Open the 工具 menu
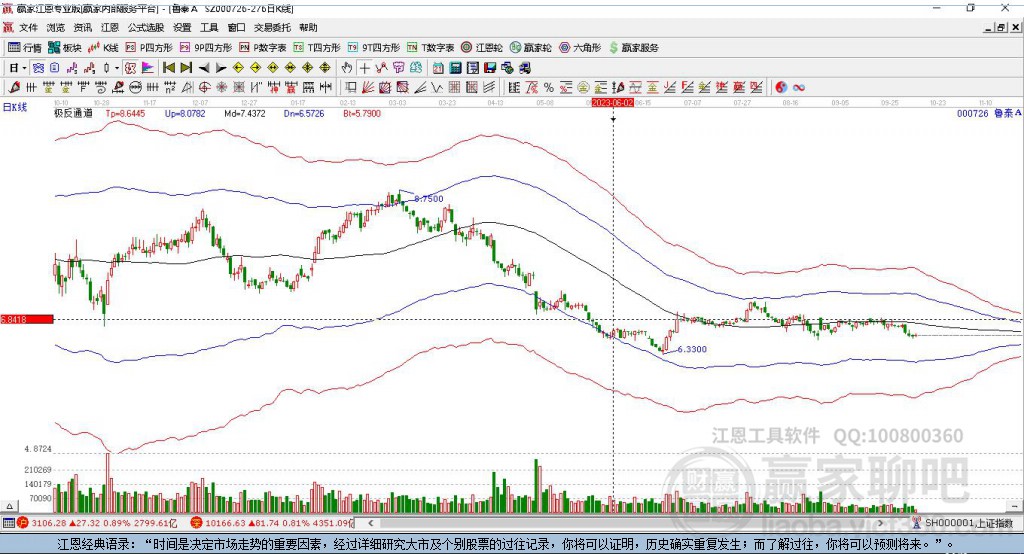1024x554 pixels. tap(209, 27)
